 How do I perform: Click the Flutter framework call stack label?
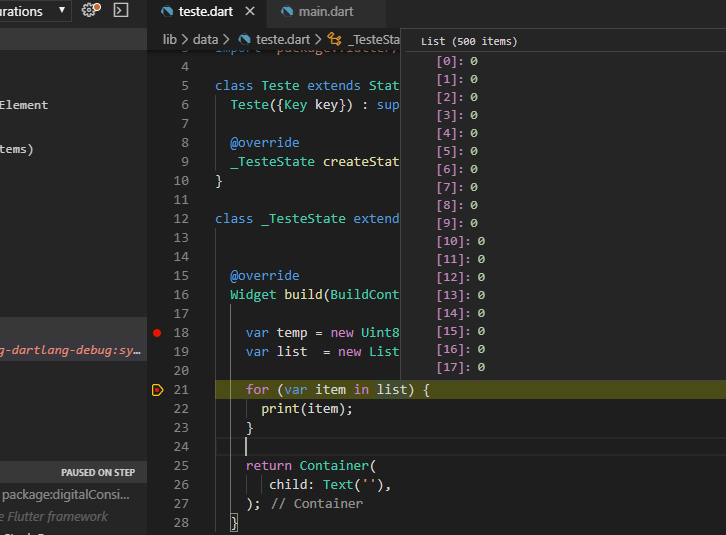55,516
